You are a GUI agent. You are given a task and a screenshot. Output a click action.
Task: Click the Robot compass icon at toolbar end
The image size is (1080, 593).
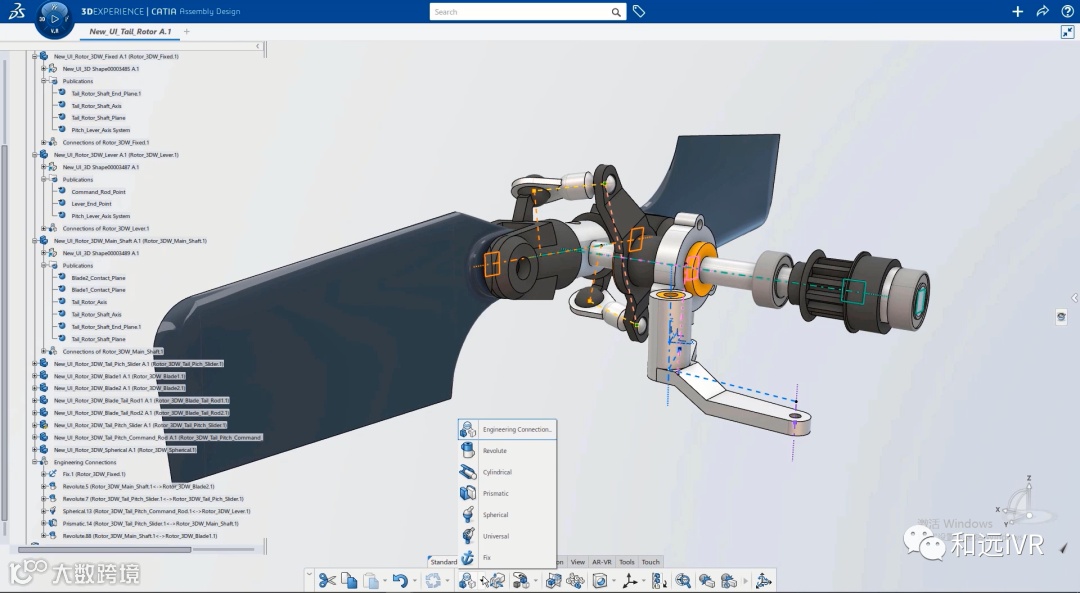[x=763, y=581]
